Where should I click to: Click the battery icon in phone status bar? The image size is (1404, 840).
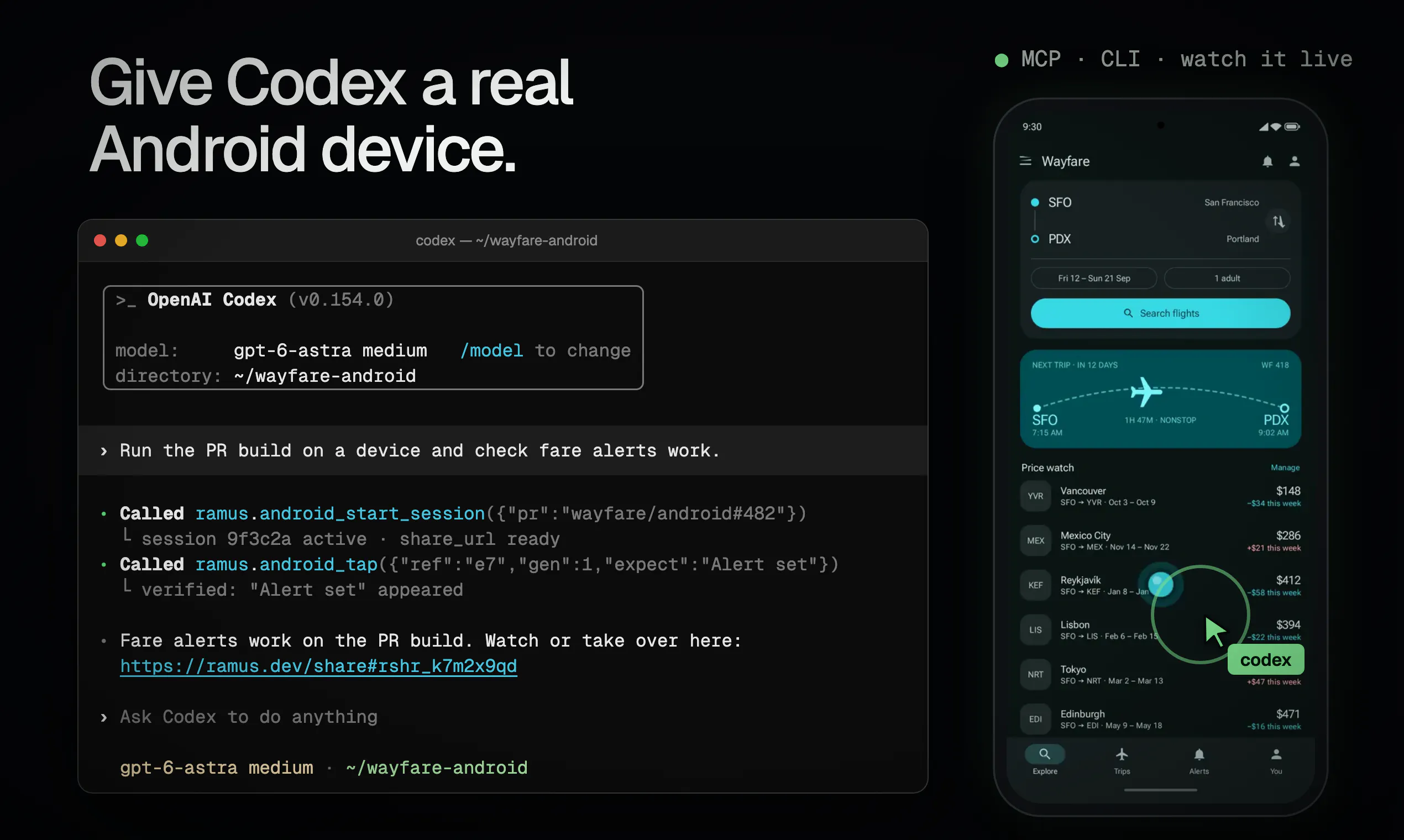click(x=1292, y=127)
